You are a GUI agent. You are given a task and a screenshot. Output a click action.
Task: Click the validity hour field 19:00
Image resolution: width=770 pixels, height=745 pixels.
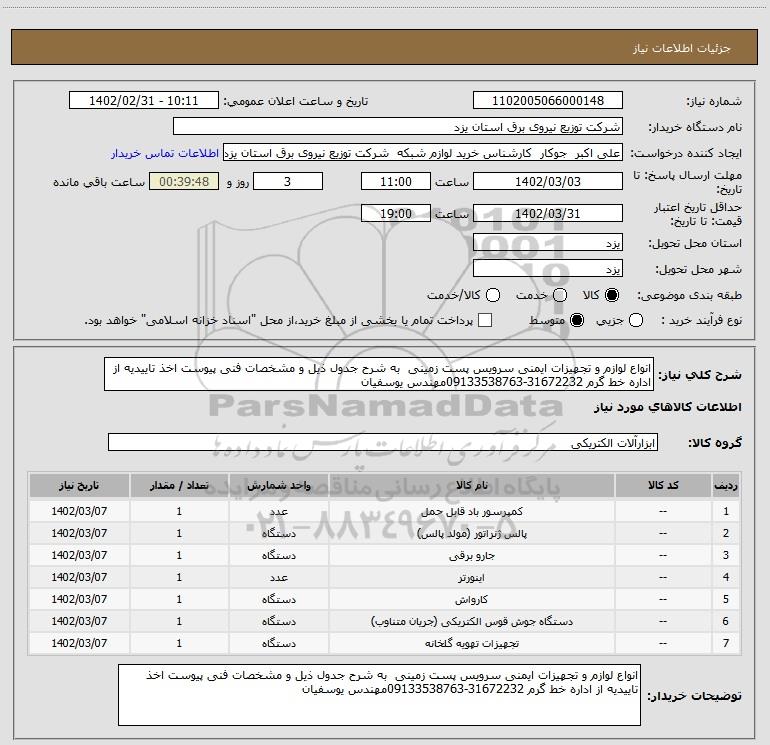pyautogui.click(x=396, y=214)
